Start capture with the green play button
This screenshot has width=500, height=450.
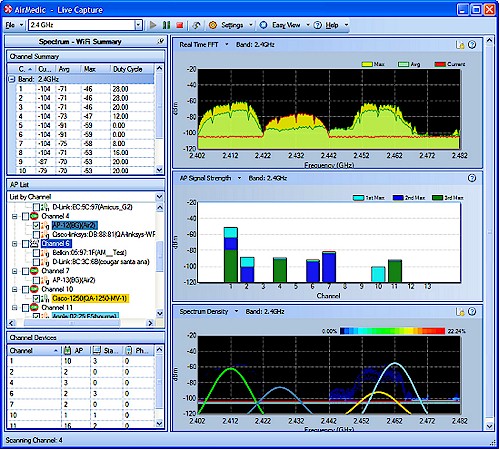click(x=153, y=25)
